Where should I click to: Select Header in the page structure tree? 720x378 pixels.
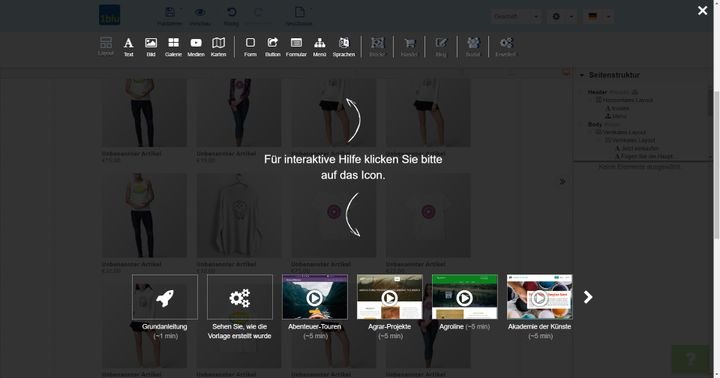pos(597,92)
